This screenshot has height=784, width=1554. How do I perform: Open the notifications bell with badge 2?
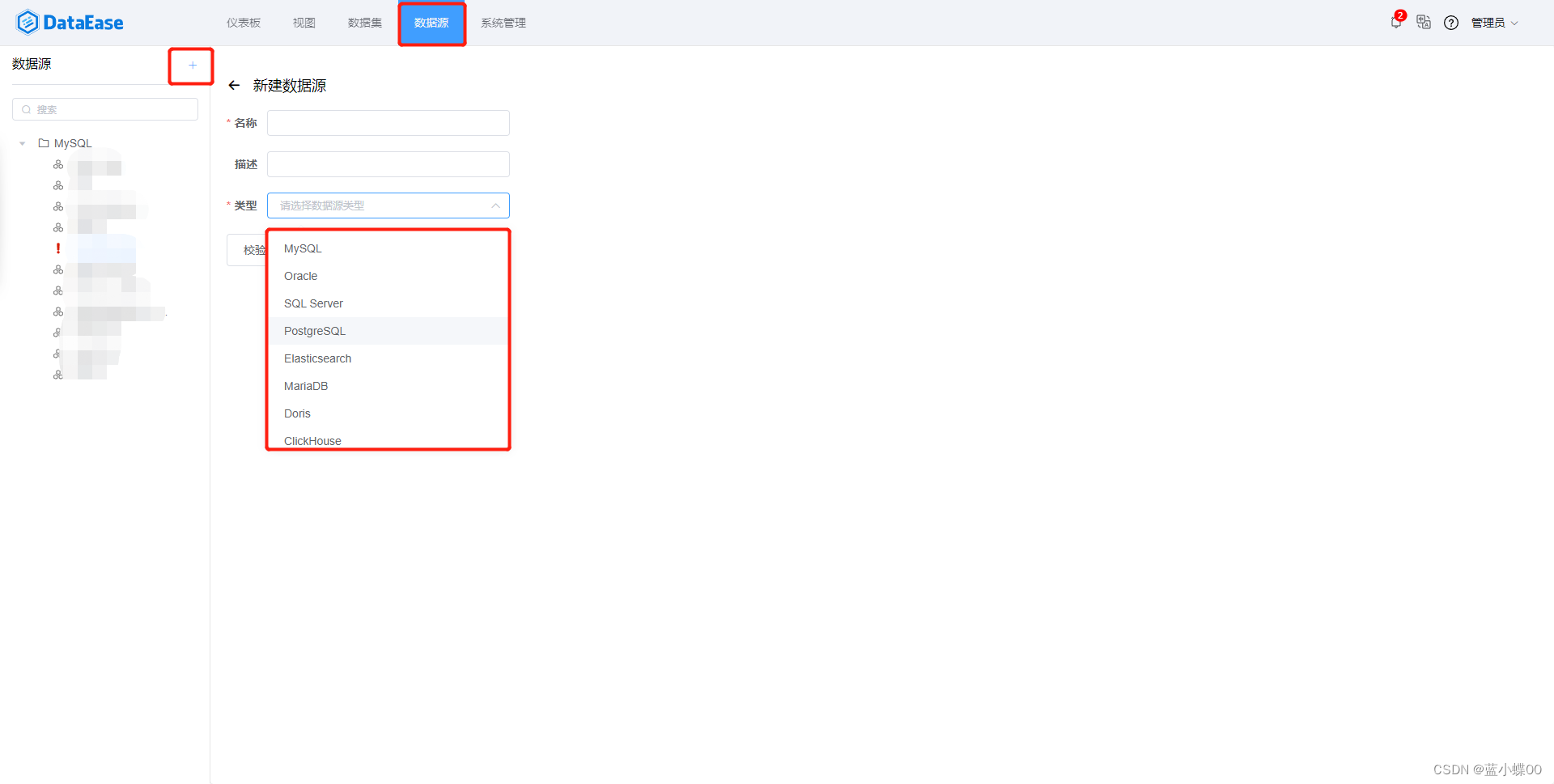coord(1395,22)
